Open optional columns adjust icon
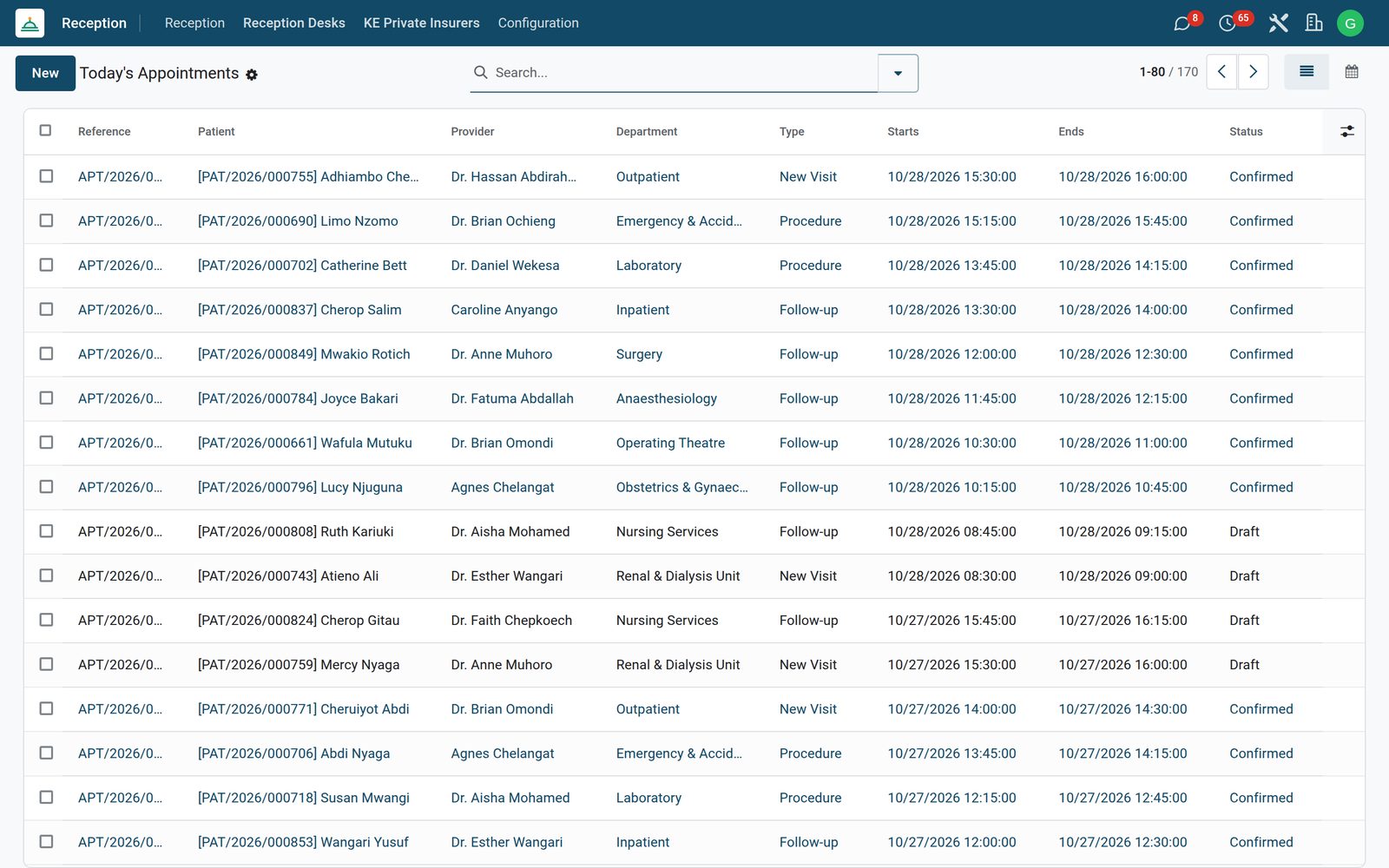Screen dimensions: 1389x868 (x=1346, y=131)
